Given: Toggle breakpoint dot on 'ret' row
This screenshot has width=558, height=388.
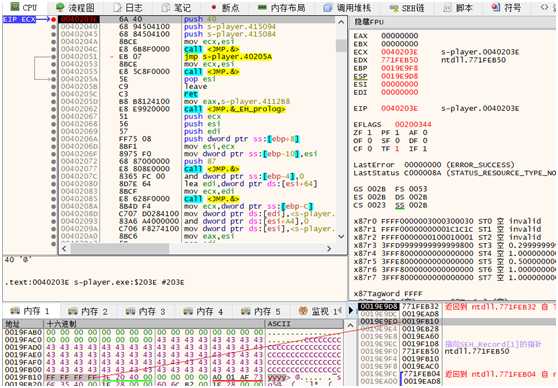Looking at the screenshot, I should [x=53, y=94].
